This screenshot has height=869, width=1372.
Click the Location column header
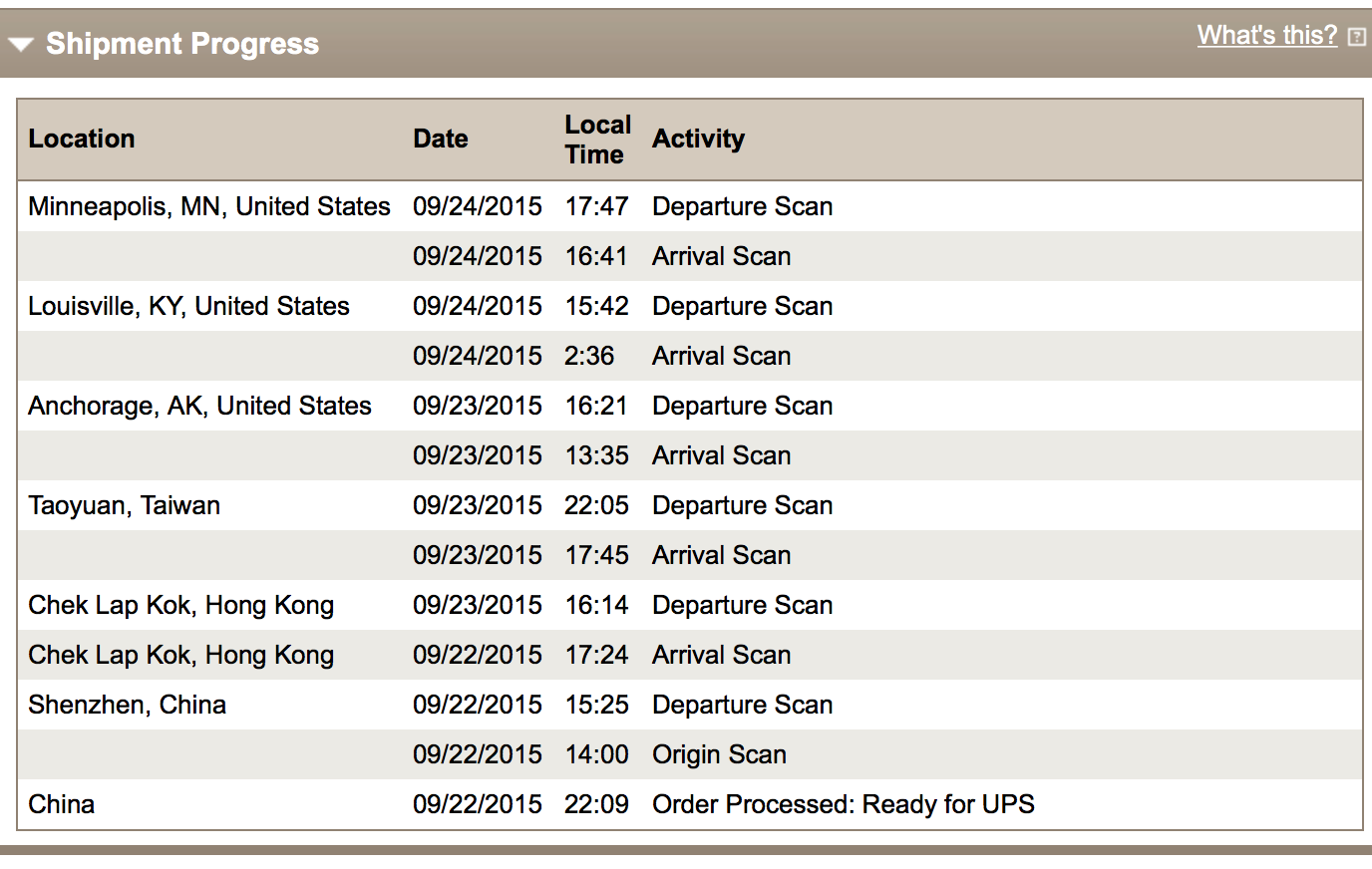82,139
